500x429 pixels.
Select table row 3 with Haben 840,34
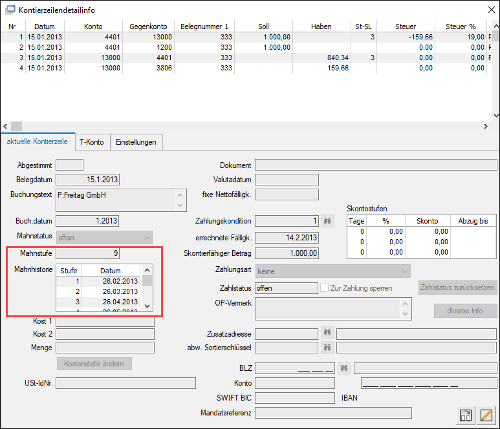pyautogui.click(x=247, y=58)
